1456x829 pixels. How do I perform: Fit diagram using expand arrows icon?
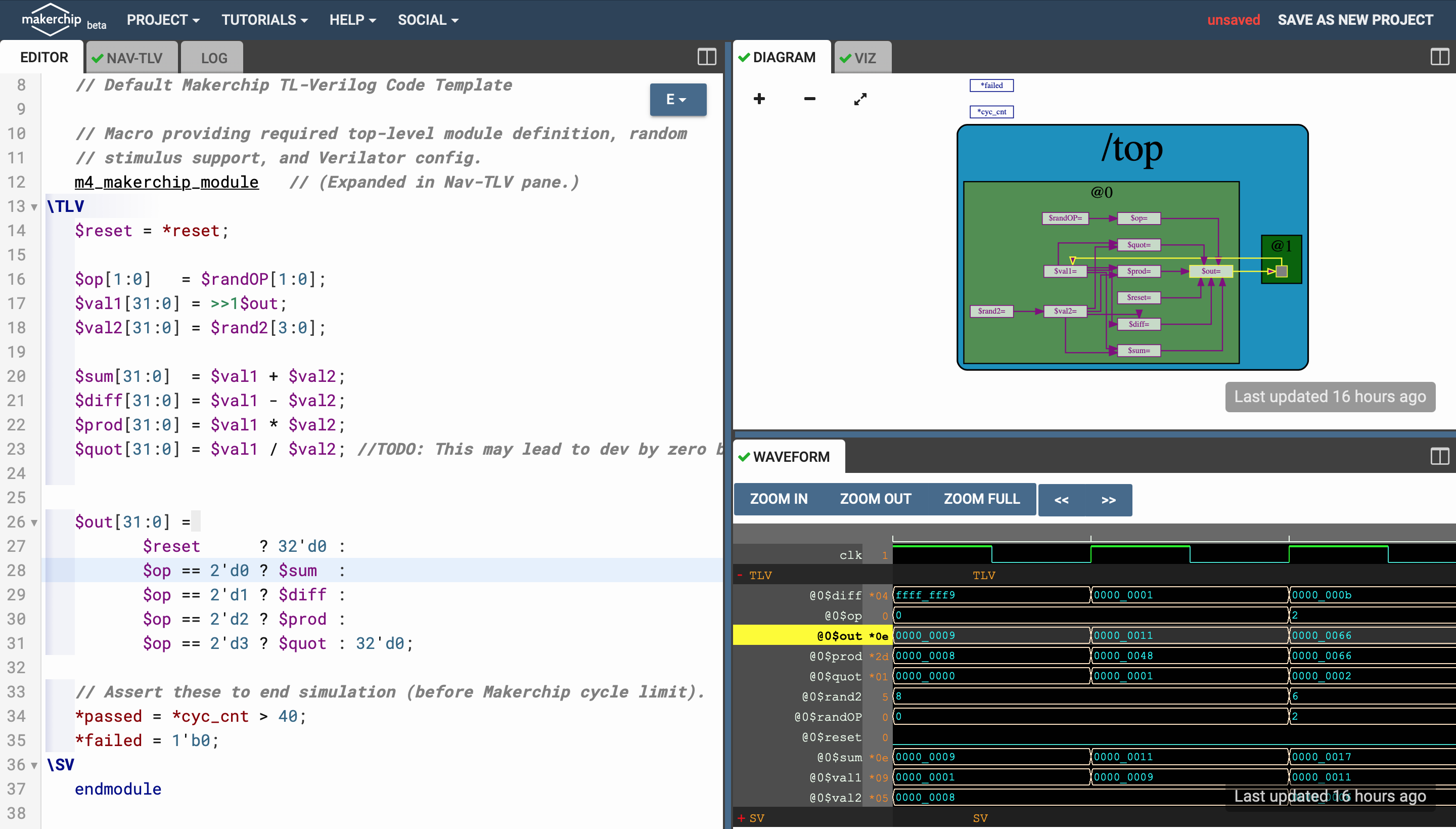[x=860, y=99]
